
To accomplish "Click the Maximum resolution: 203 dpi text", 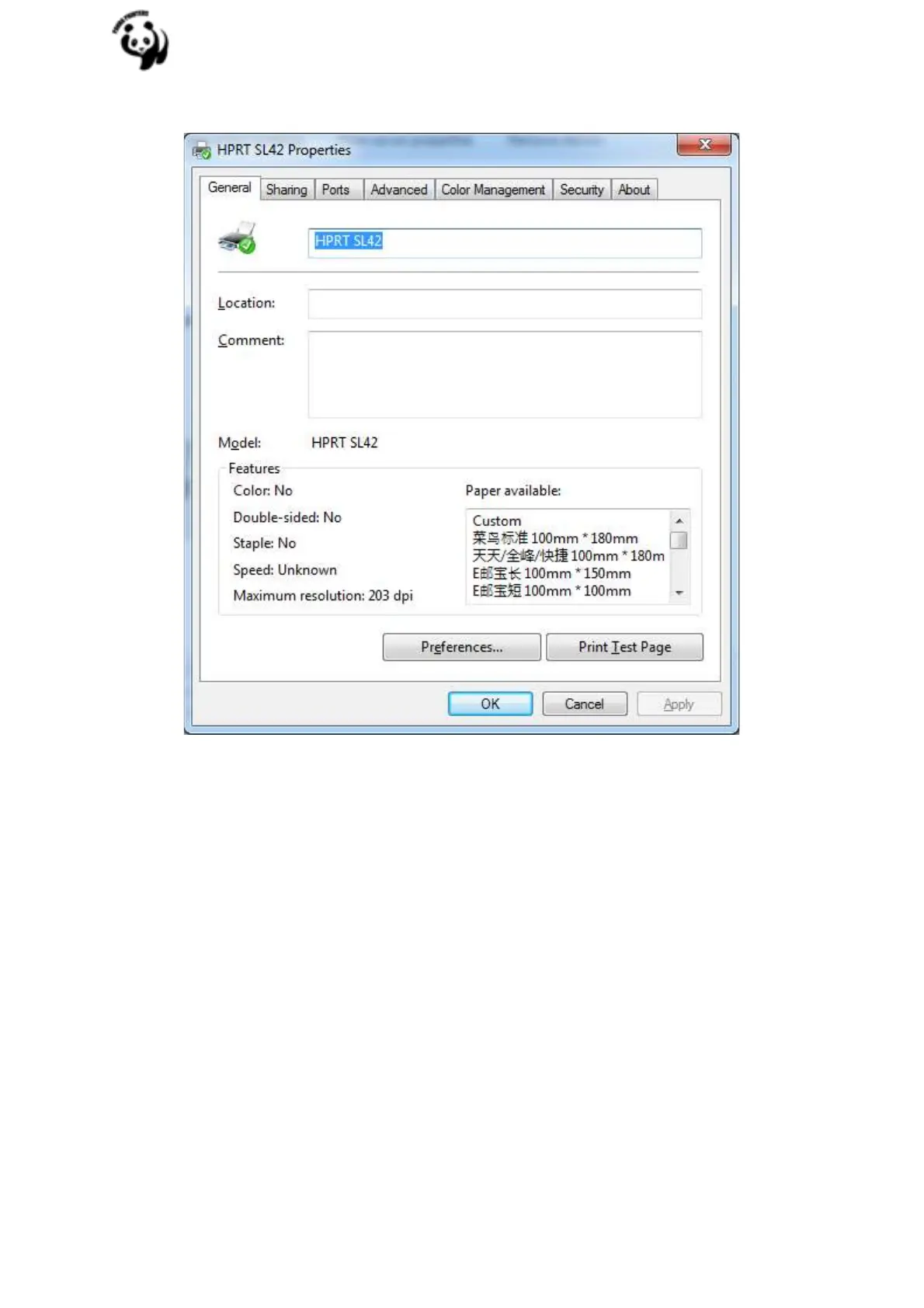I will 323,596.
